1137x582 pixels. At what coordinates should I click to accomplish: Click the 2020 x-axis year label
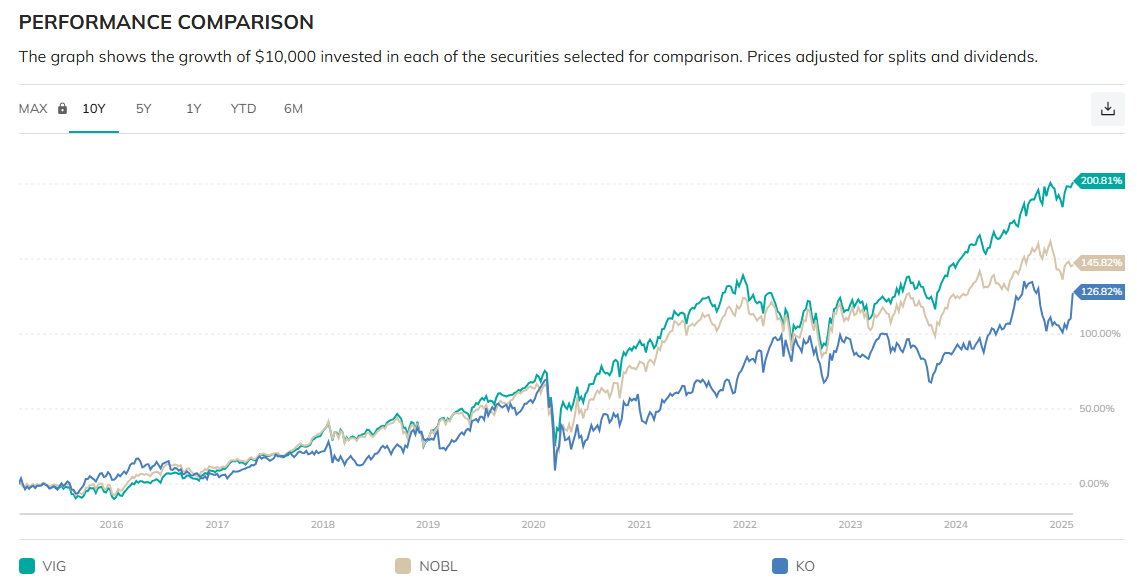pos(534,524)
